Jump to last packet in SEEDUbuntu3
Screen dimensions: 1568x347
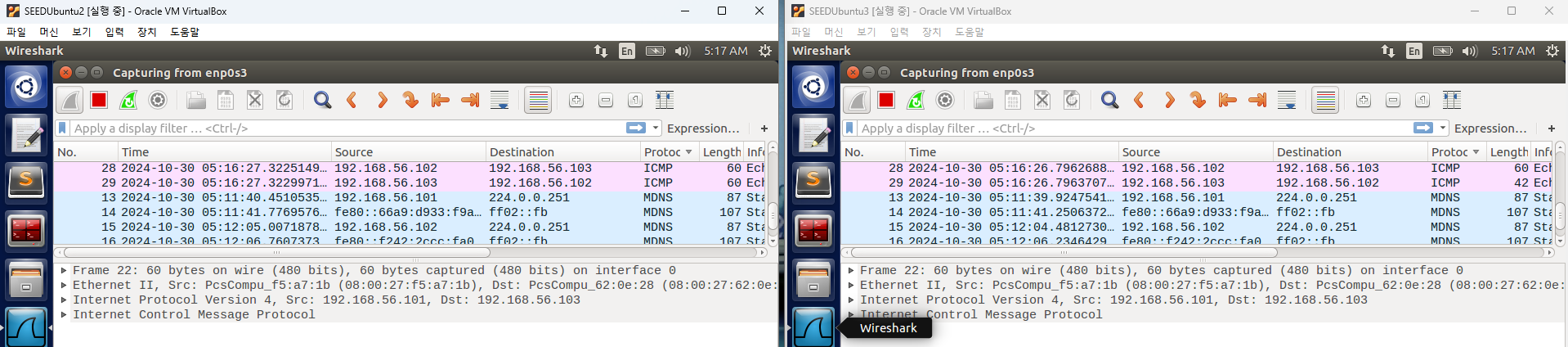point(1257,100)
